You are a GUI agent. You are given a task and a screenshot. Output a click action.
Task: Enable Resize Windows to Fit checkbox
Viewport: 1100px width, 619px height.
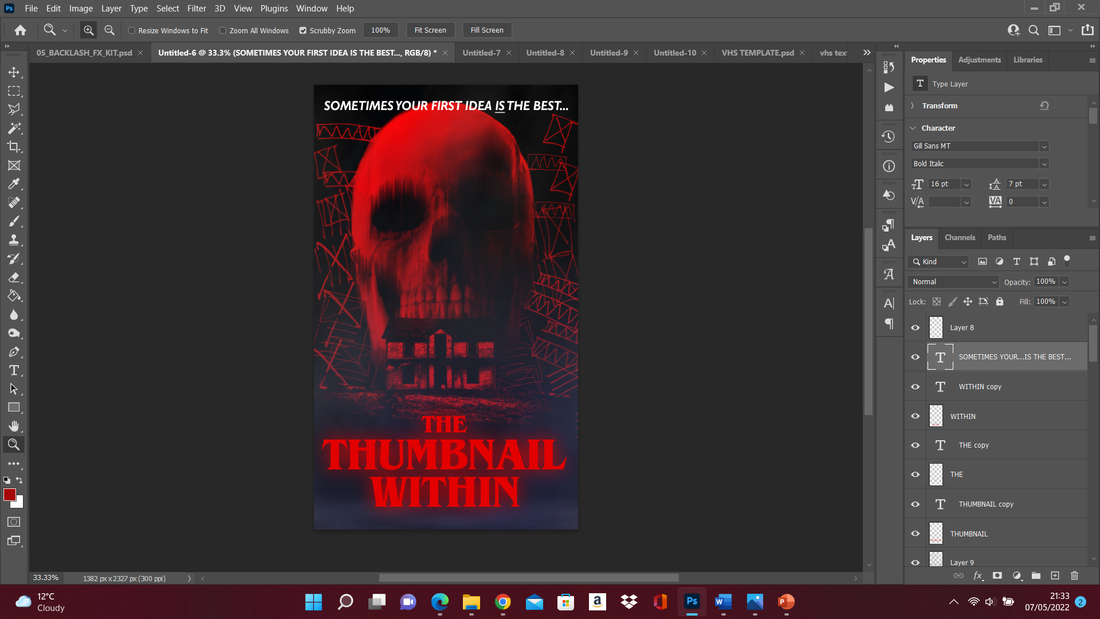pos(131,31)
